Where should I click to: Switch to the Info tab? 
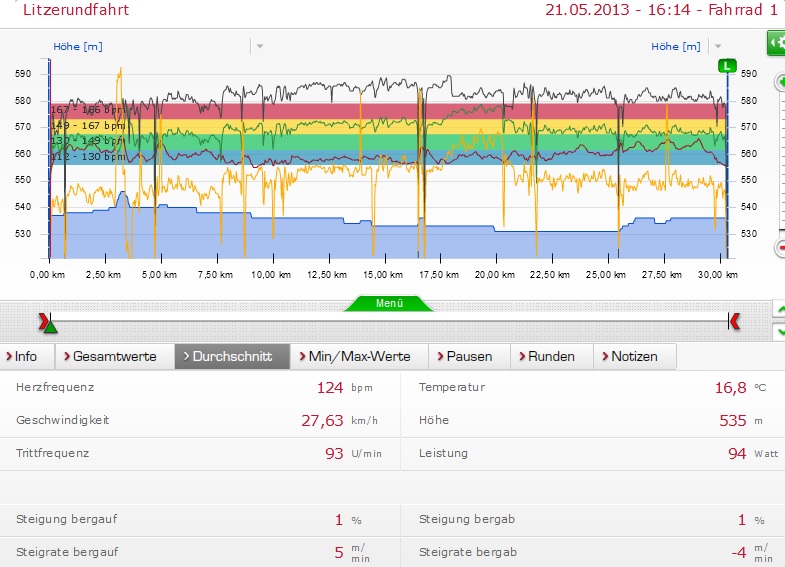[x=27, y=356]
